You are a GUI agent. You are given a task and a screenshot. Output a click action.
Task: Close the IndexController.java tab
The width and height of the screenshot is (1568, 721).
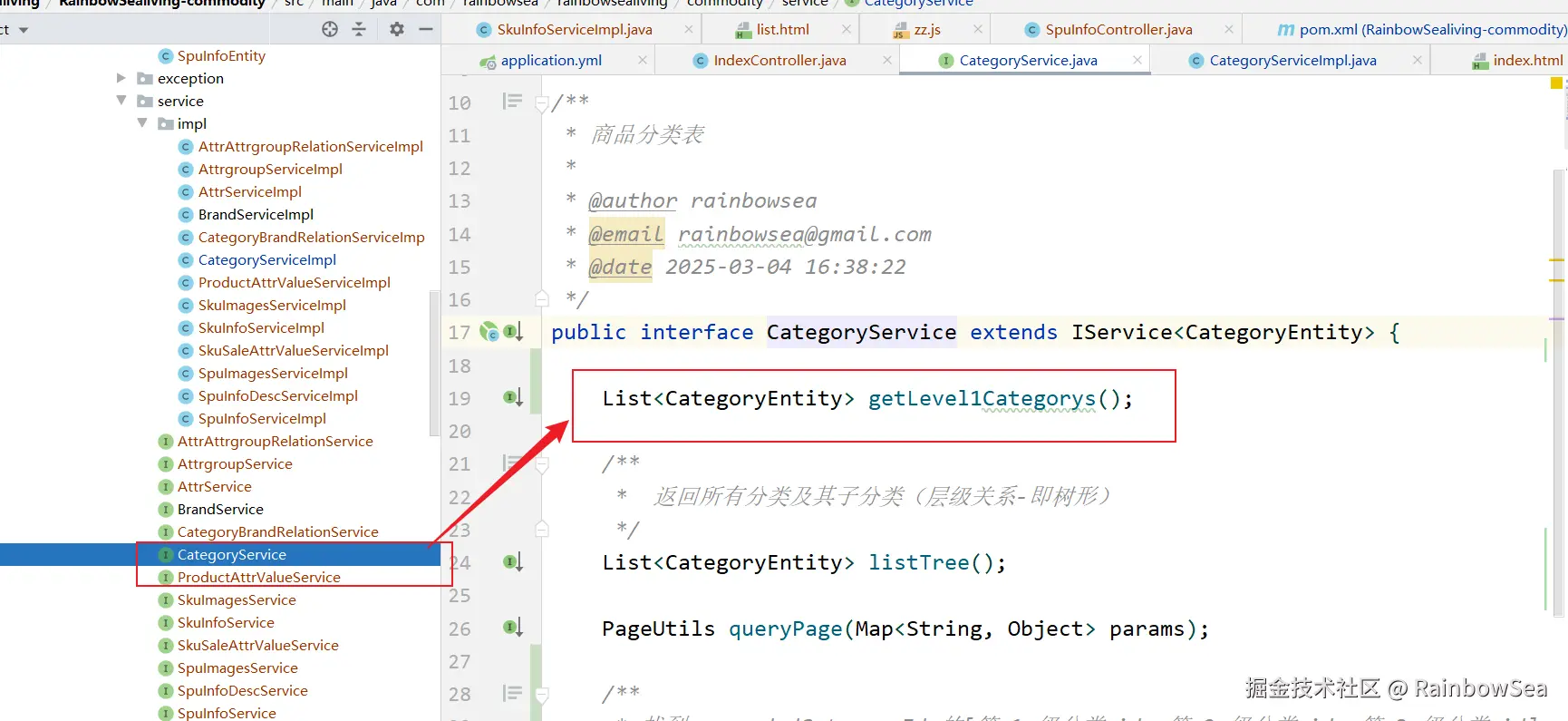click(x=887, y=60)
